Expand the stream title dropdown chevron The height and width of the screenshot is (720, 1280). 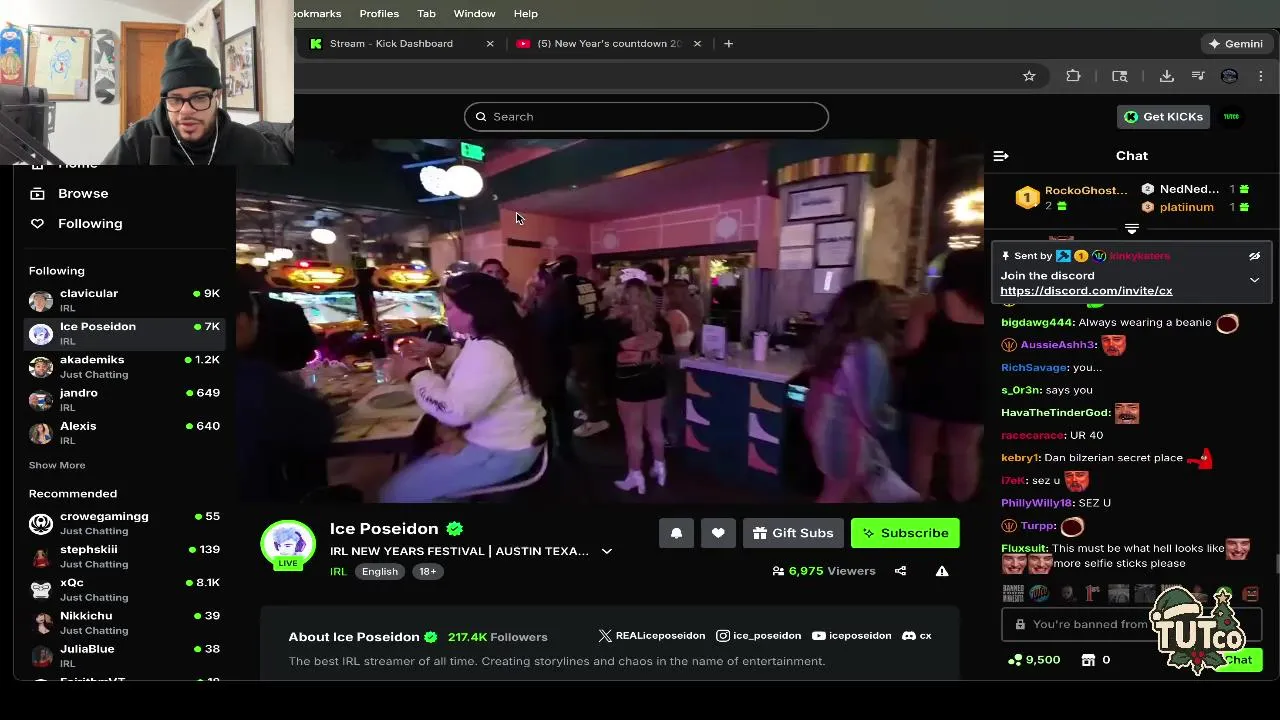click(606, 551)
